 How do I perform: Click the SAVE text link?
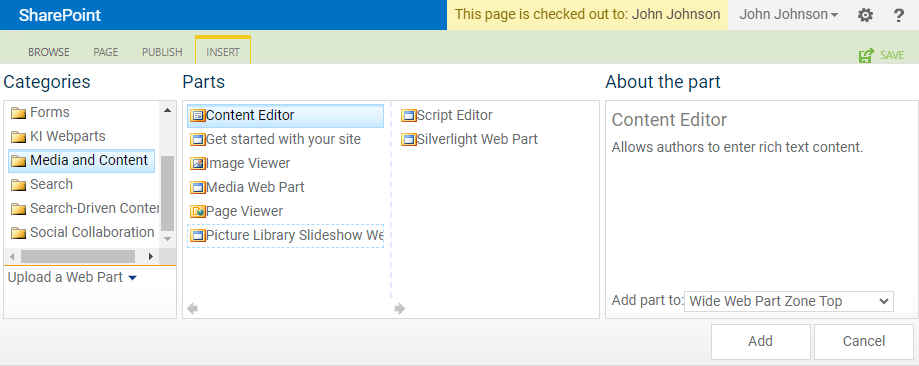tap(892, 55)
